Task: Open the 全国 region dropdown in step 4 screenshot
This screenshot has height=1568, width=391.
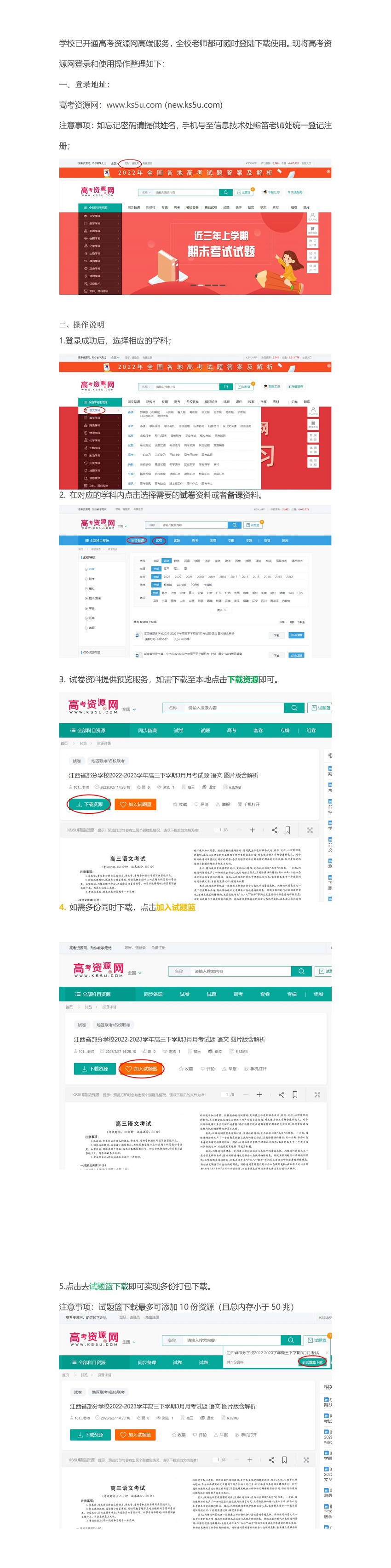Action: point(135,973)
